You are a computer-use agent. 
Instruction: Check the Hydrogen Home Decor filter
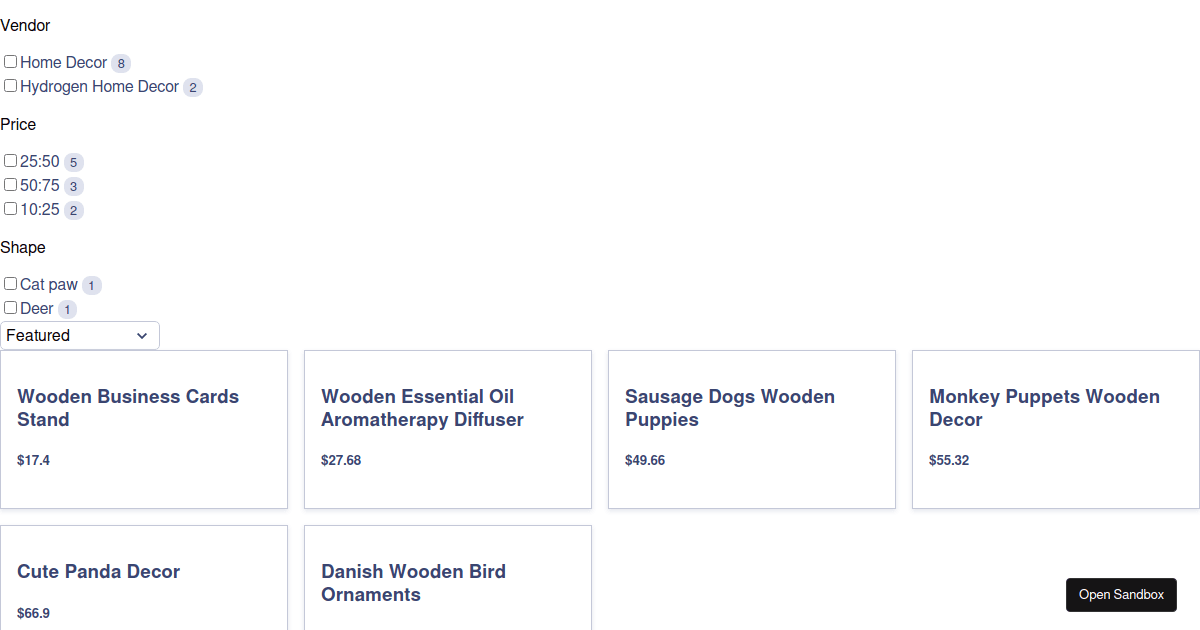11,86
